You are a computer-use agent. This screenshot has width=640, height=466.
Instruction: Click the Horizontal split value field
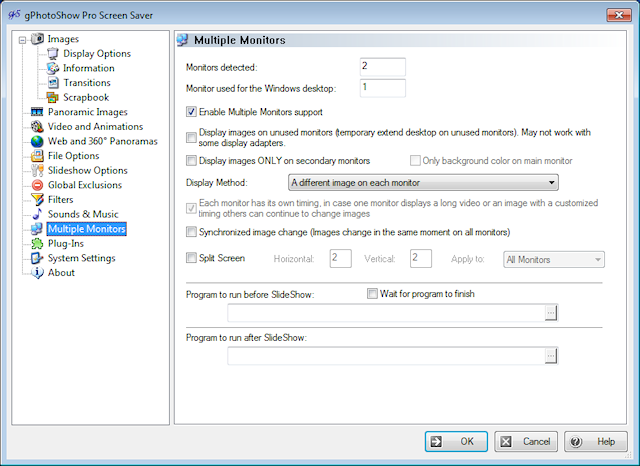(x=341, y=259)
